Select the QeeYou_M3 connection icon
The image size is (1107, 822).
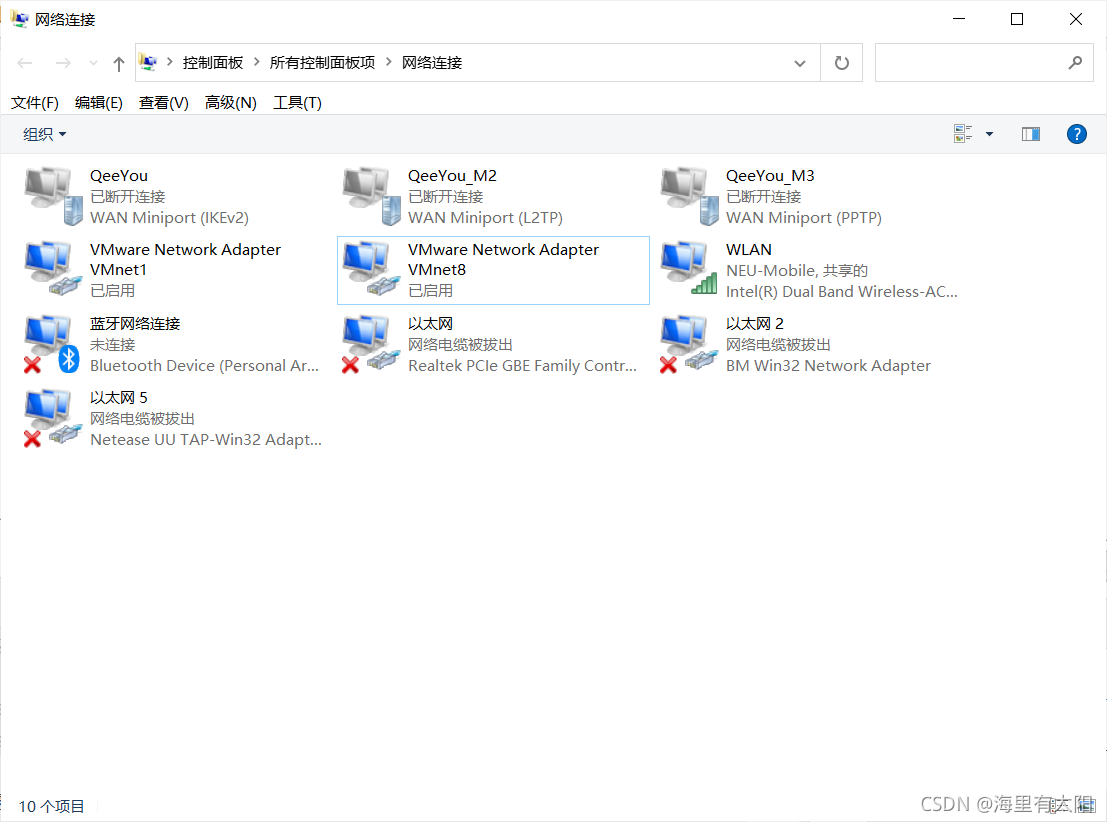690,196
